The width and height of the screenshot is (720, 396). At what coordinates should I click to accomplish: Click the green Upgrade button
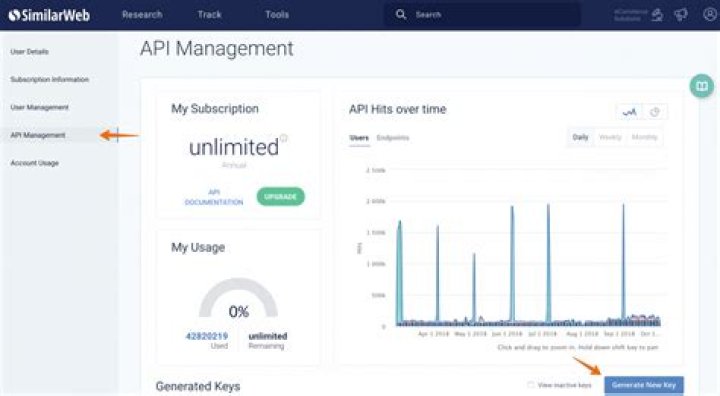point(280,197)
